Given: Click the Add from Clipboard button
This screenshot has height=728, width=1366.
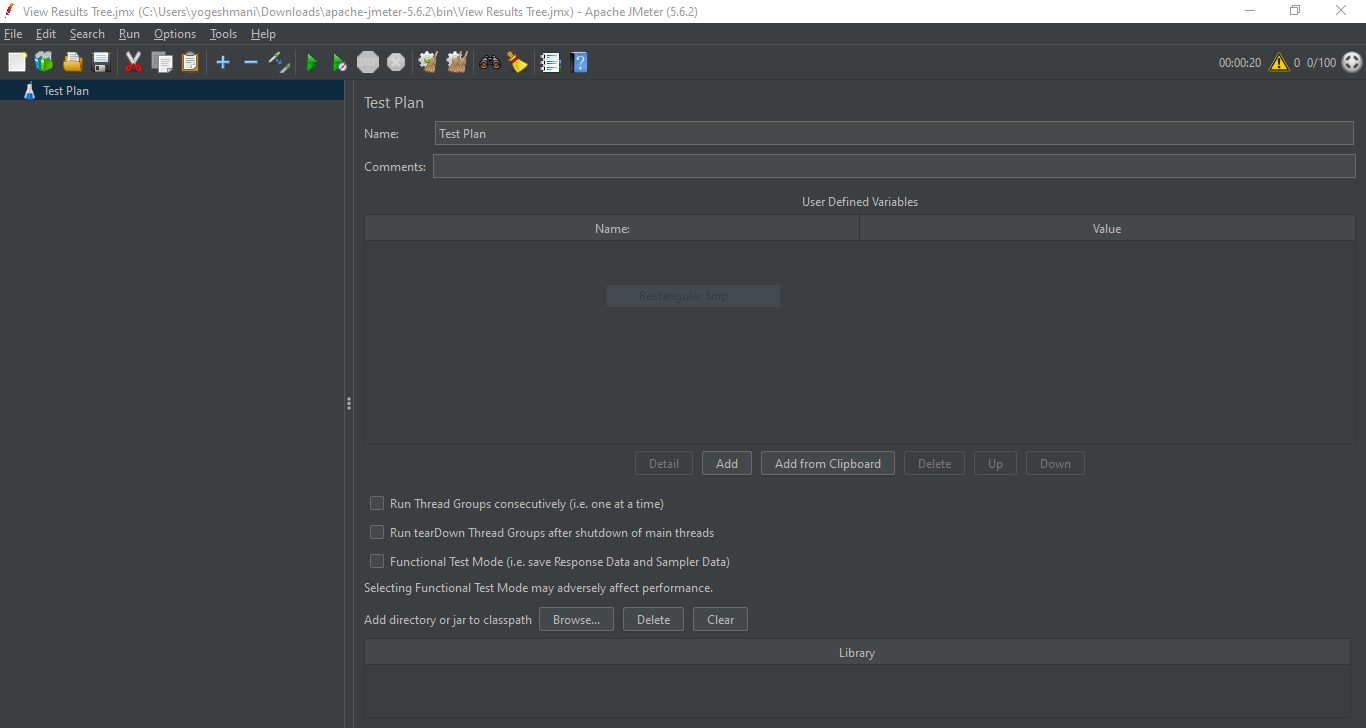Looking at the screenshot, I should [827, 464].
